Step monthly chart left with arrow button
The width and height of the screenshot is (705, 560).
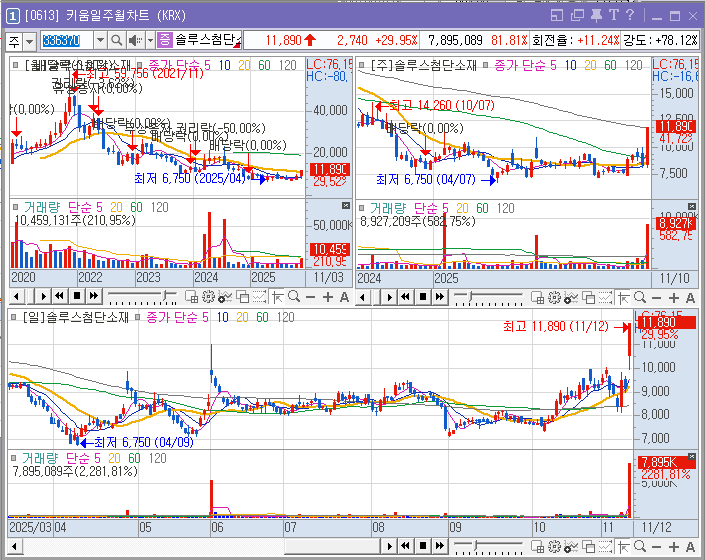coord(17,297)
